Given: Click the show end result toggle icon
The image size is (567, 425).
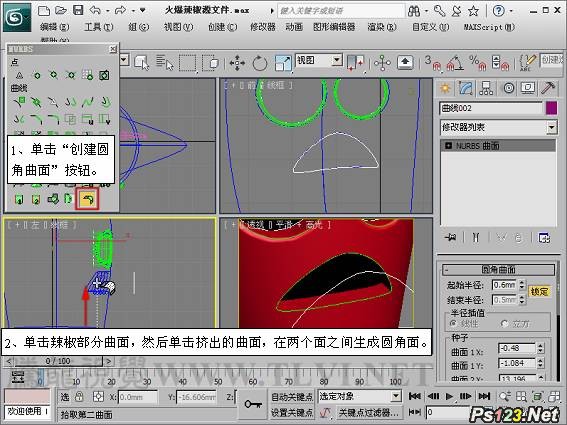Looking at the screenshot, I should (476, 238).
